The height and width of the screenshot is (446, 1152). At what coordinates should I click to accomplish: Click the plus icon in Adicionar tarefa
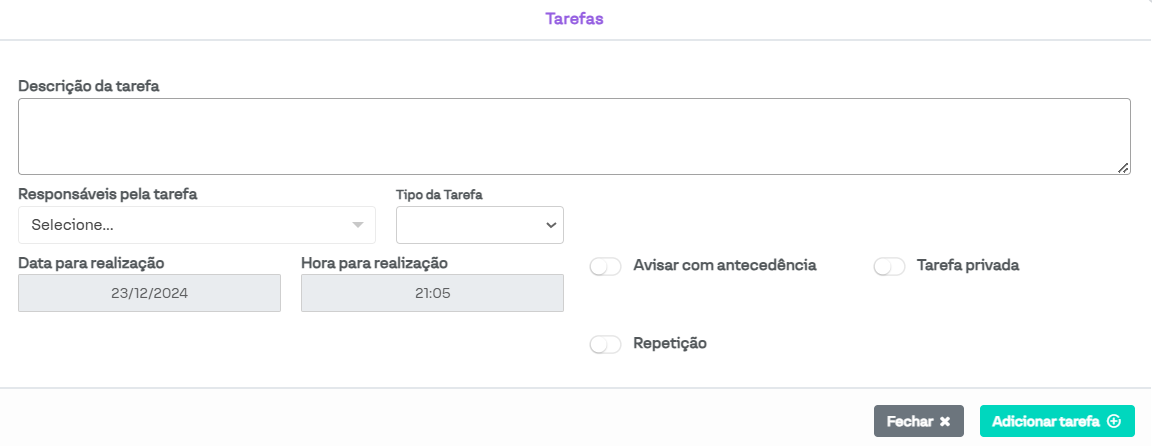pyautogui.click(x=1114, y=422)
